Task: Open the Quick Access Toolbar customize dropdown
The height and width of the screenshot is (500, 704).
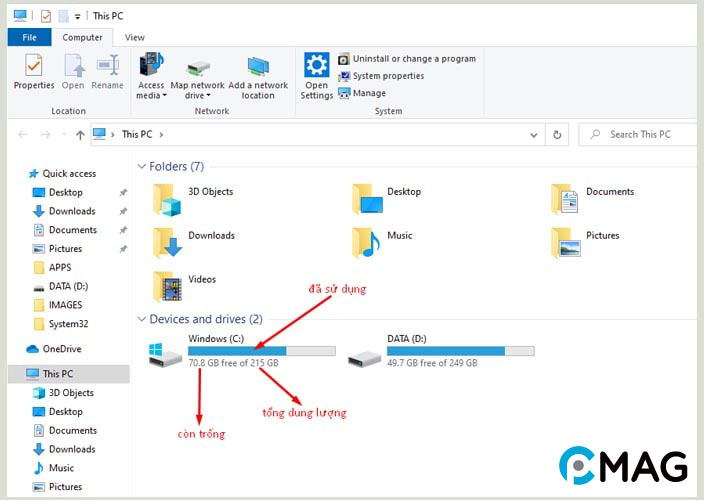Action: click(x=77, y=17)
